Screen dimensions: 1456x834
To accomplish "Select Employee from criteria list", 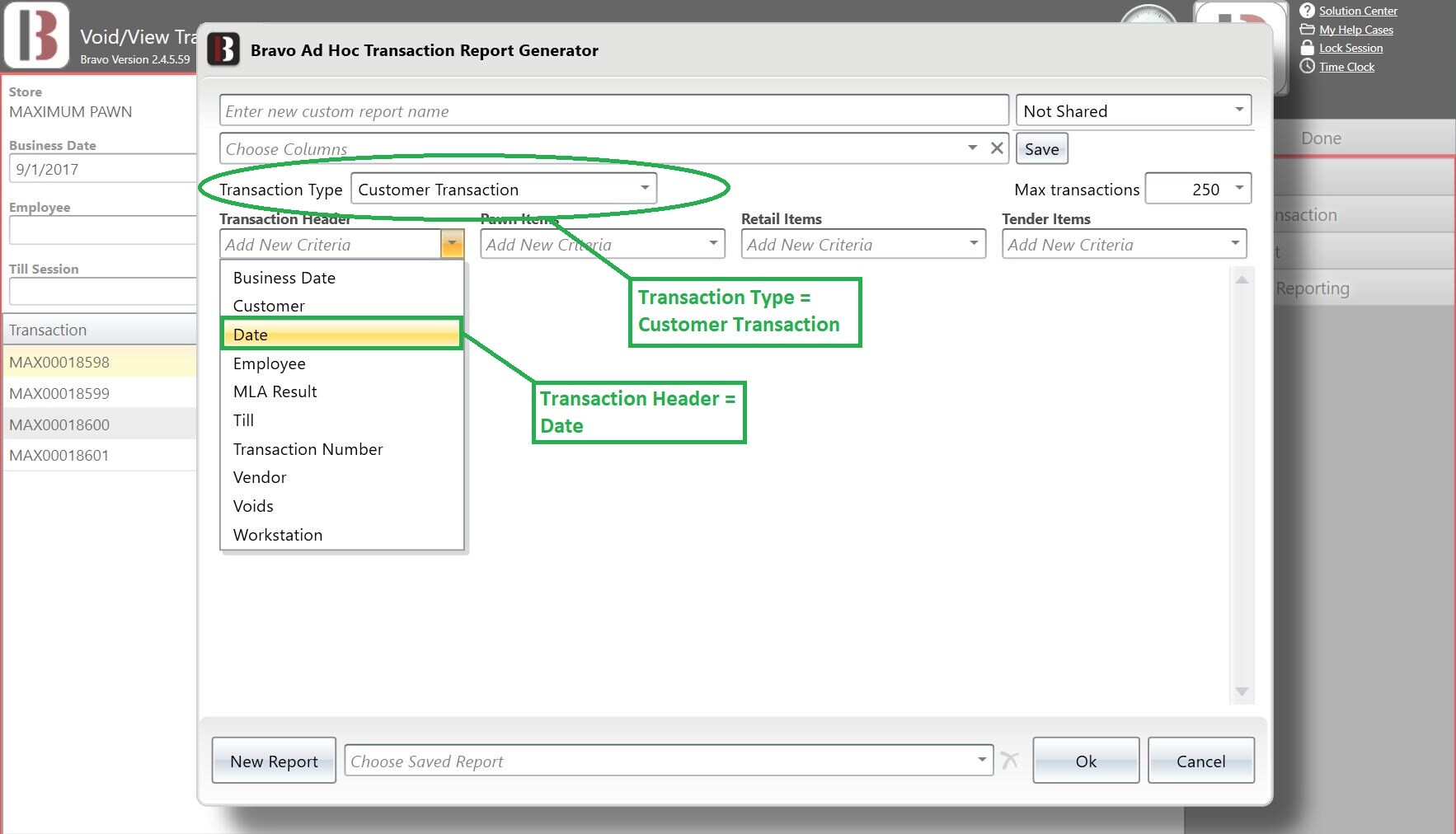I will click(342, 363).
